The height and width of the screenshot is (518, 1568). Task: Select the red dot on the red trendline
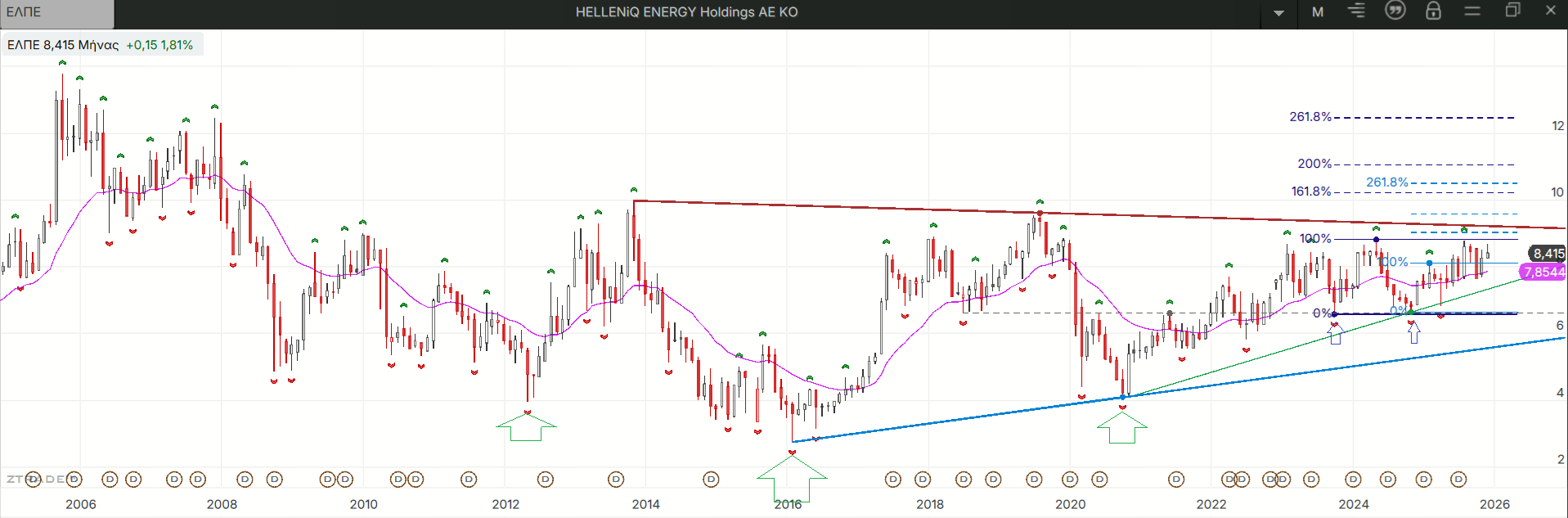tap(1040, 214)
